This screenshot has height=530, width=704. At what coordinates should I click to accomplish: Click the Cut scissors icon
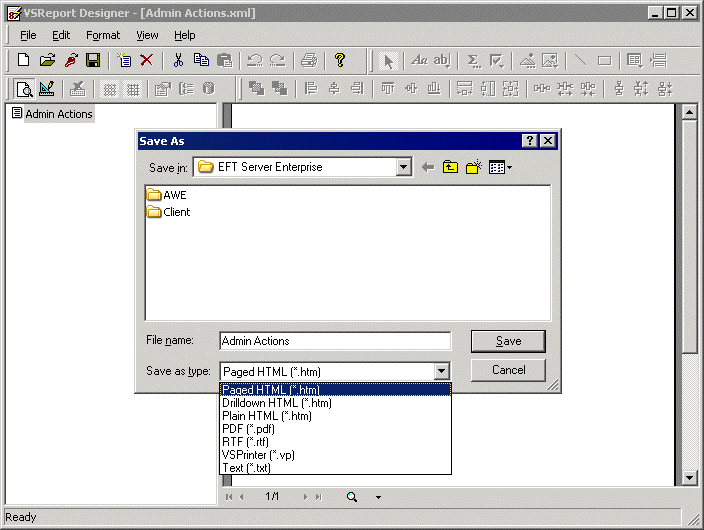(178, 61)
